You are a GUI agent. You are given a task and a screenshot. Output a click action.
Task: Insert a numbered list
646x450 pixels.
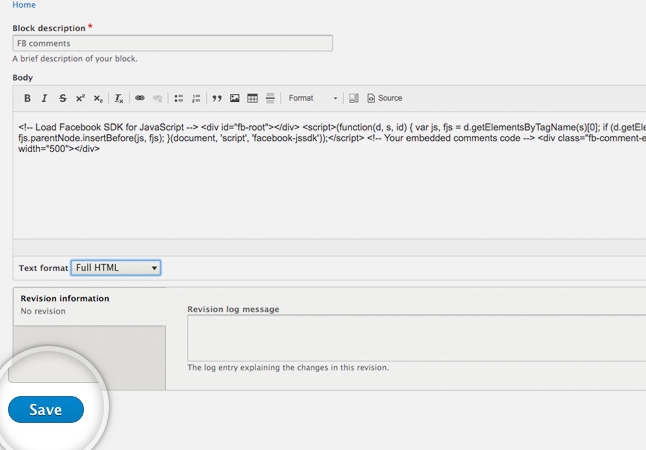(x=196, y=98)
